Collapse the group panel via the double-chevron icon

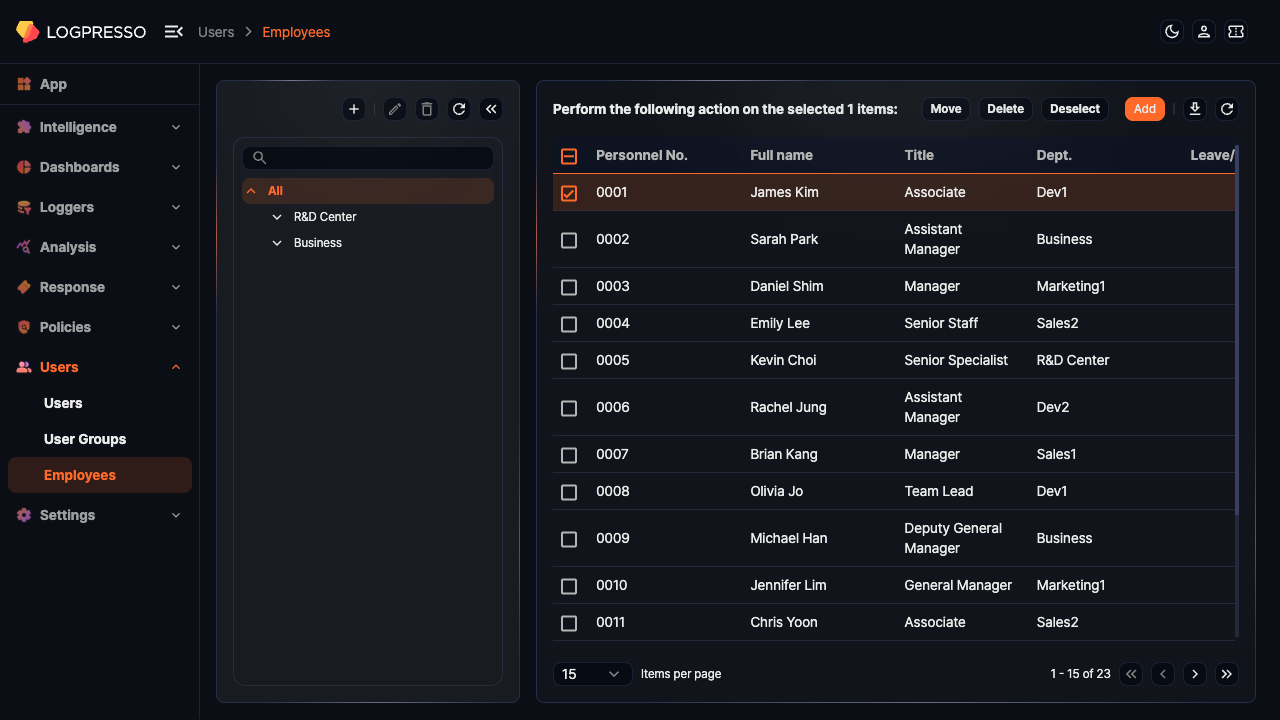coord(491,109)
